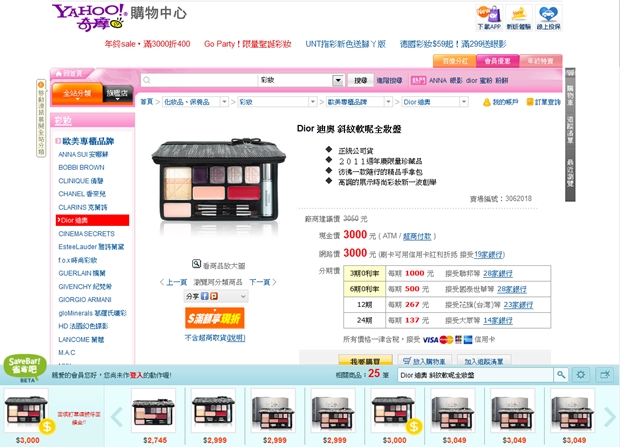The image size is (620, 447).
Task: Share product via Plurk icon
Action: [x=214, y=296]
